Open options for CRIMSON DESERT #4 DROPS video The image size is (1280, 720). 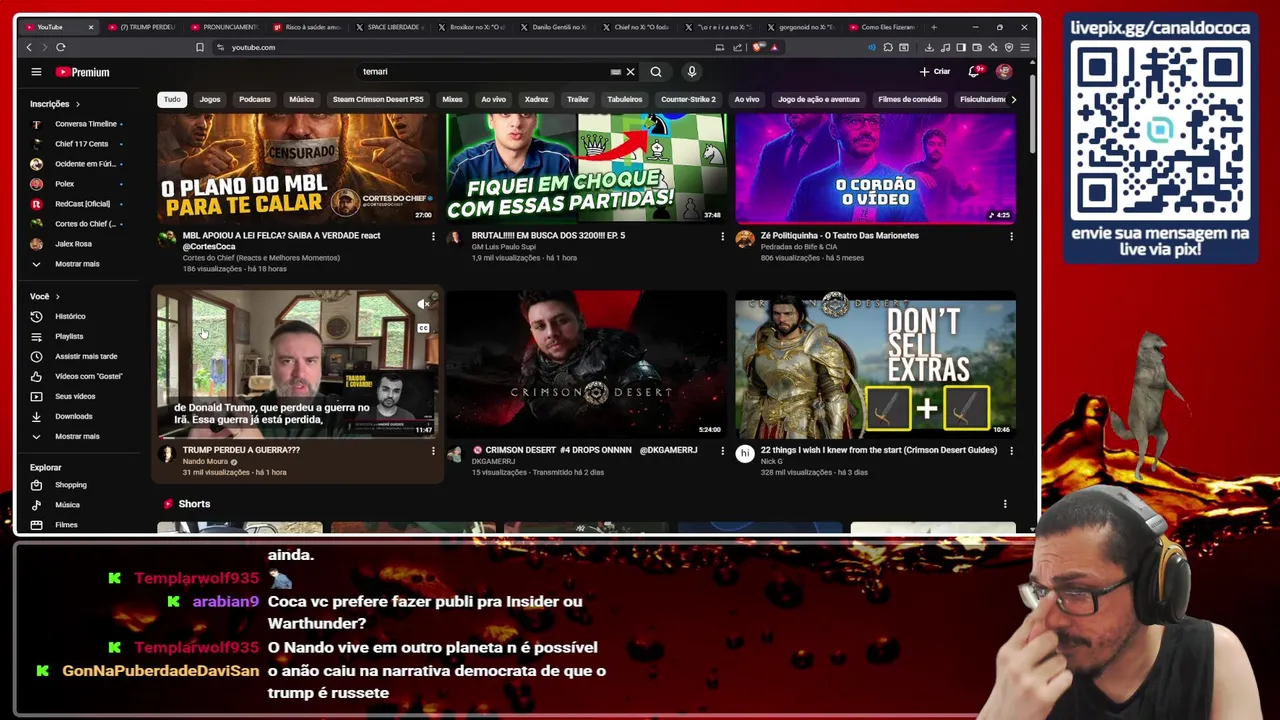coord(722,451)
